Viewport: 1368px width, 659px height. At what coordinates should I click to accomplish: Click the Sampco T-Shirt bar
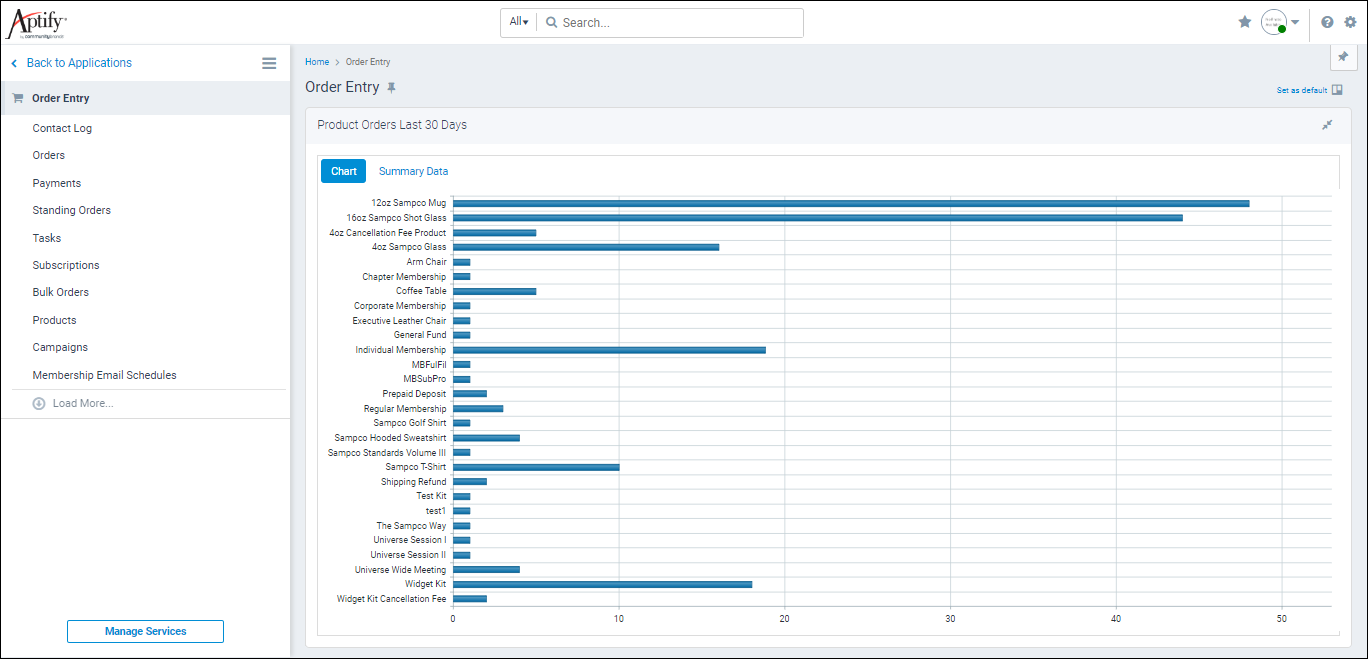[536, 467]
